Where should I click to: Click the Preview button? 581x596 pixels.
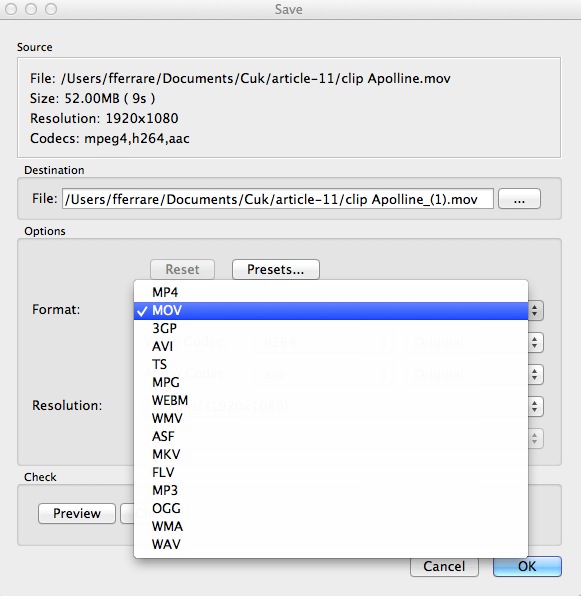[77, 514]
